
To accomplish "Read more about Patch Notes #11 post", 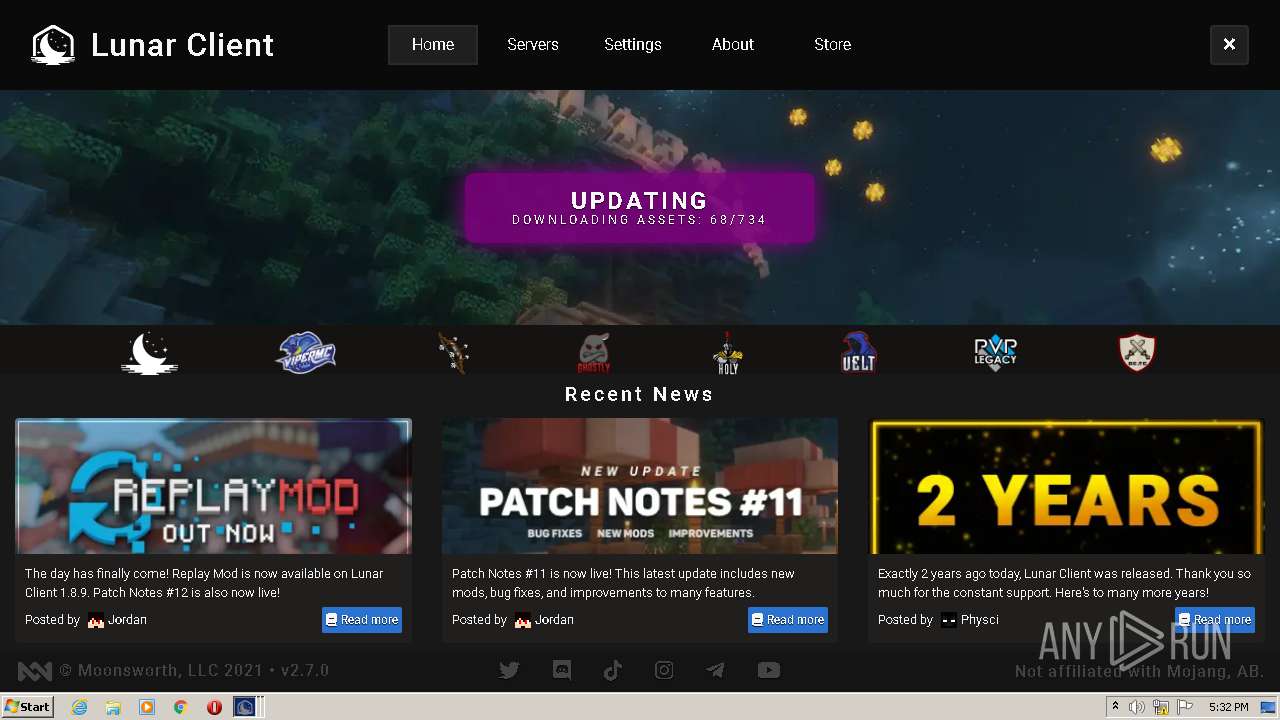I will [788, 620].
